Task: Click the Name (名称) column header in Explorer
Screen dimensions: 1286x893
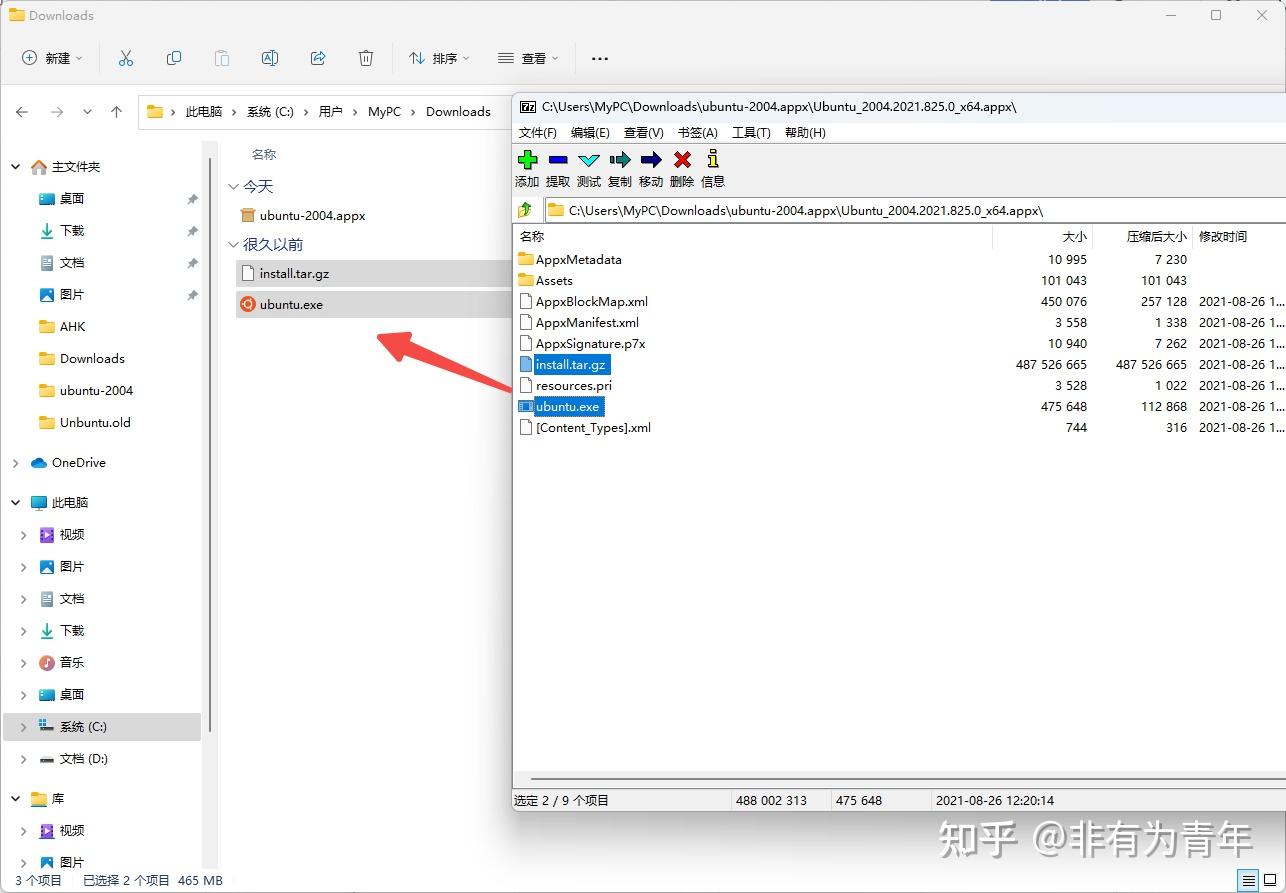Action: 264,154
